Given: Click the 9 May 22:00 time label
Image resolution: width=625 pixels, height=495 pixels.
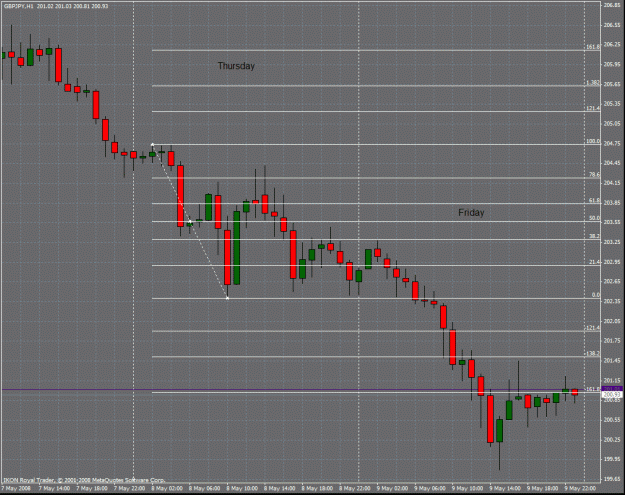Looking at the screenshot, I should pyautogui.click(x=580, y=489).
